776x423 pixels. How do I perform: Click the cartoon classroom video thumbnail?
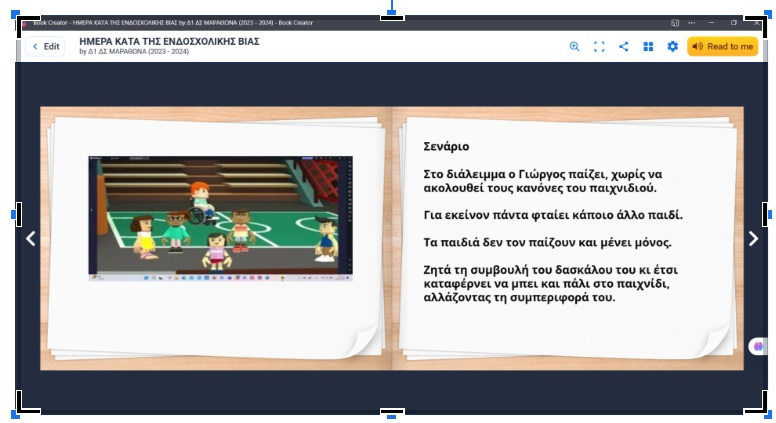220,215
